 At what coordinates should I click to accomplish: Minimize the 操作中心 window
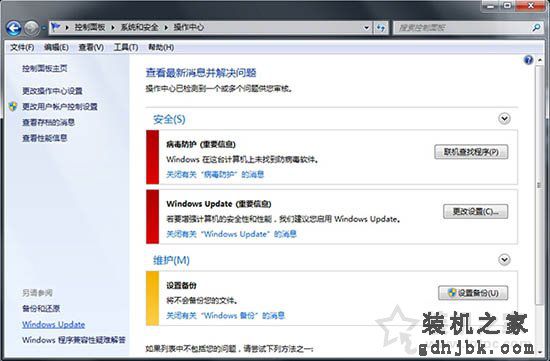coord(491,6)
